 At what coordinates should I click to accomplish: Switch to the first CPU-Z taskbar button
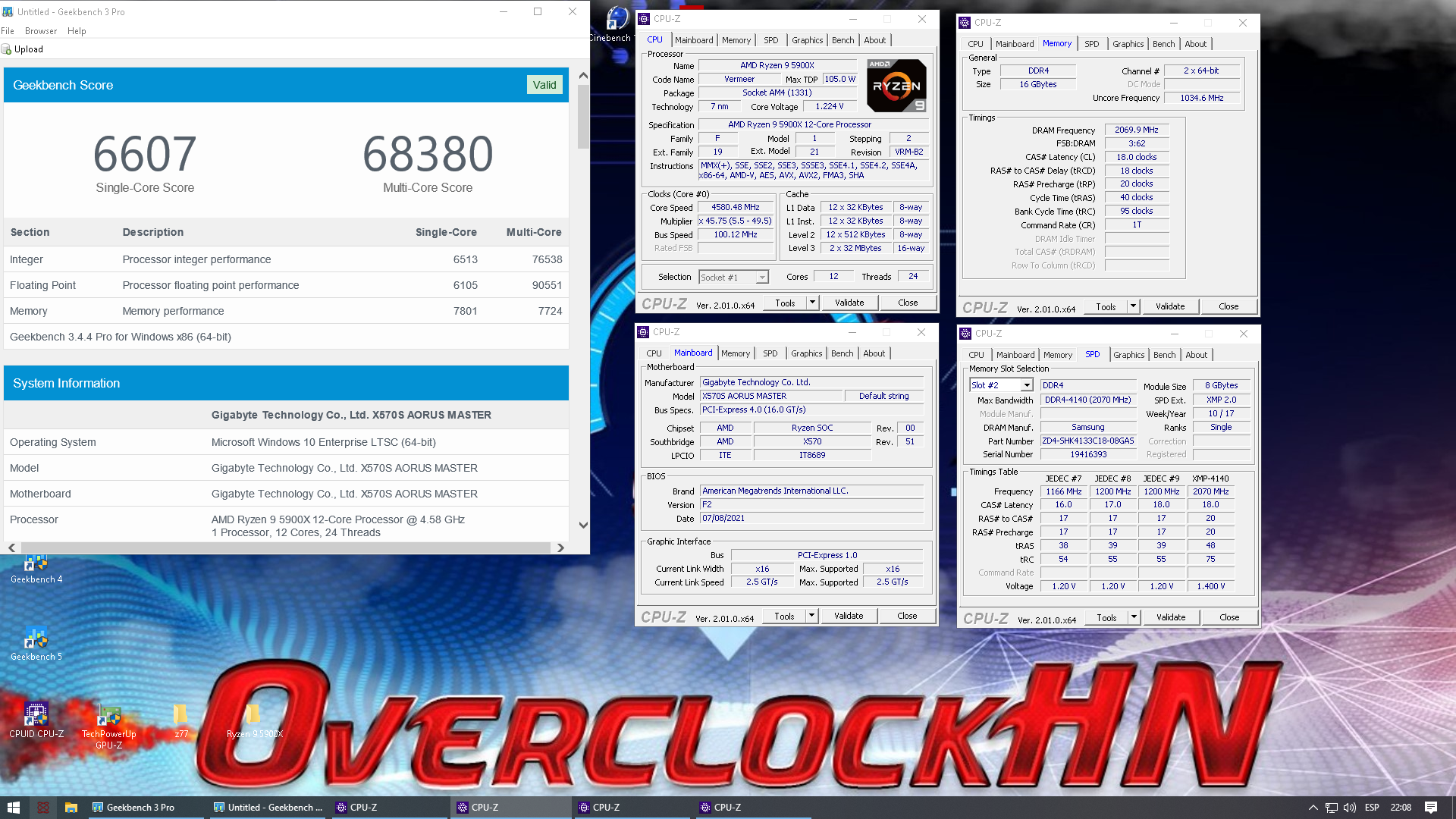tap(390, 808)
